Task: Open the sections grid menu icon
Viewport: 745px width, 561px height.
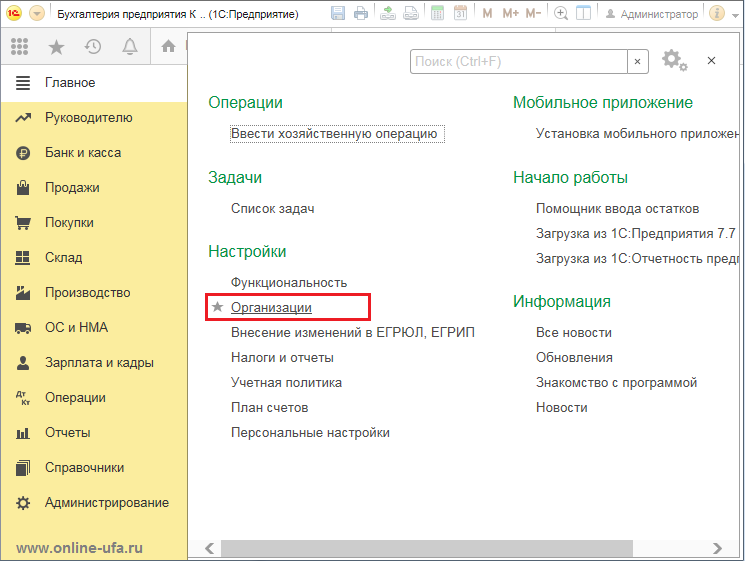Action: pos(19,47)
